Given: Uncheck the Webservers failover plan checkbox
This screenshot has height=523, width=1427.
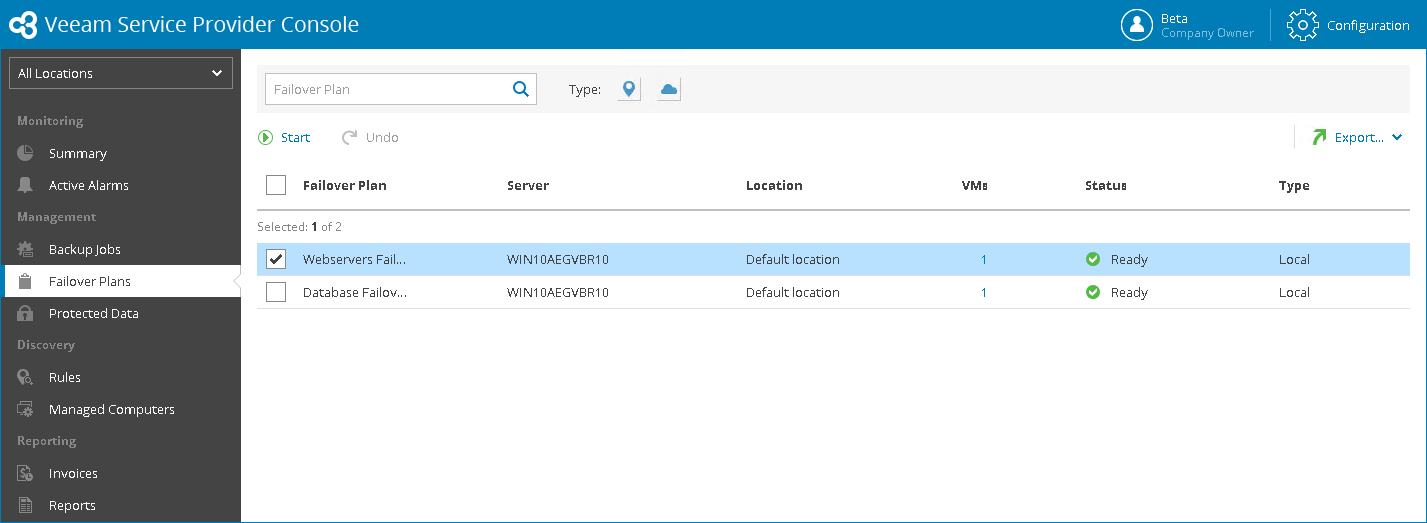Looking at the screenshot, I should coord(276,260).
